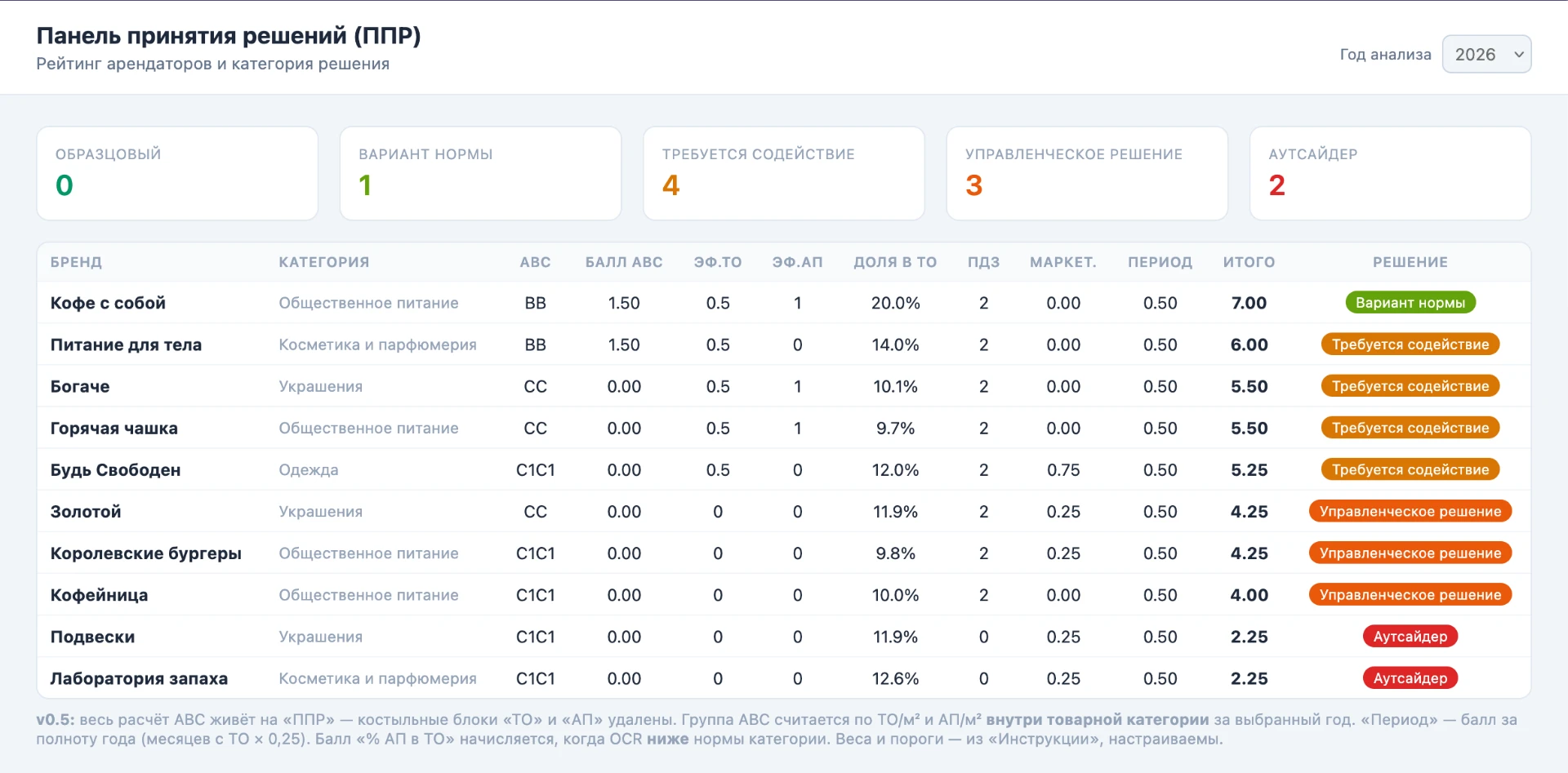
Task: Click the Аутсайдер summary card
Action: [x=1390, y=173]
